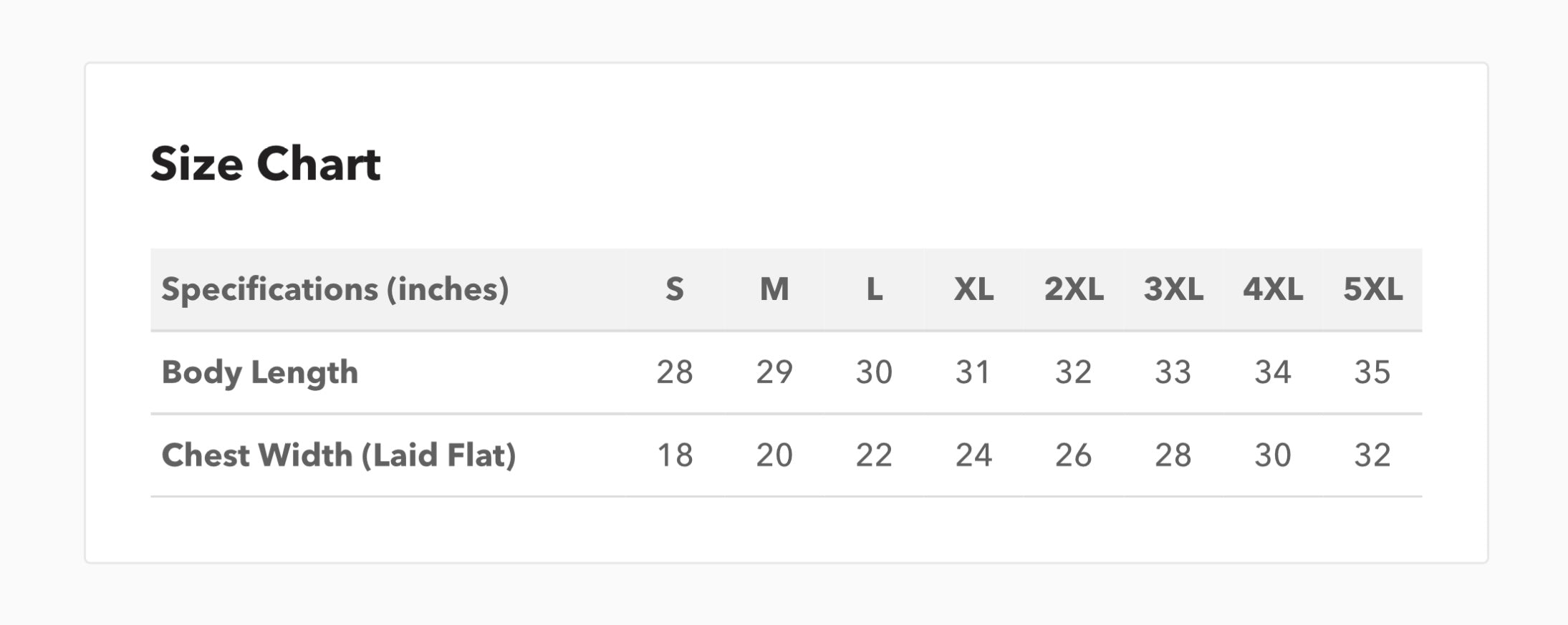
Task: Pick the 5XL size column header
Action: [x=1372, y=289]
